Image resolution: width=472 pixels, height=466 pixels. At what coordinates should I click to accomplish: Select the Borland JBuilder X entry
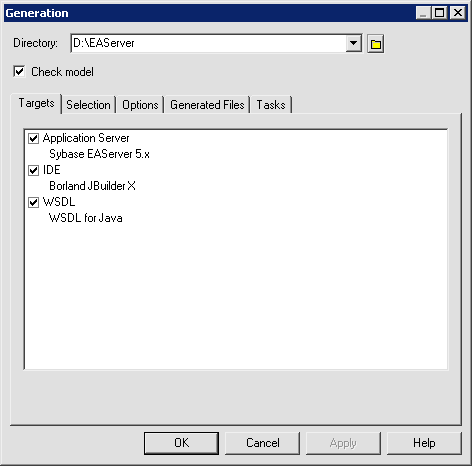92,186
